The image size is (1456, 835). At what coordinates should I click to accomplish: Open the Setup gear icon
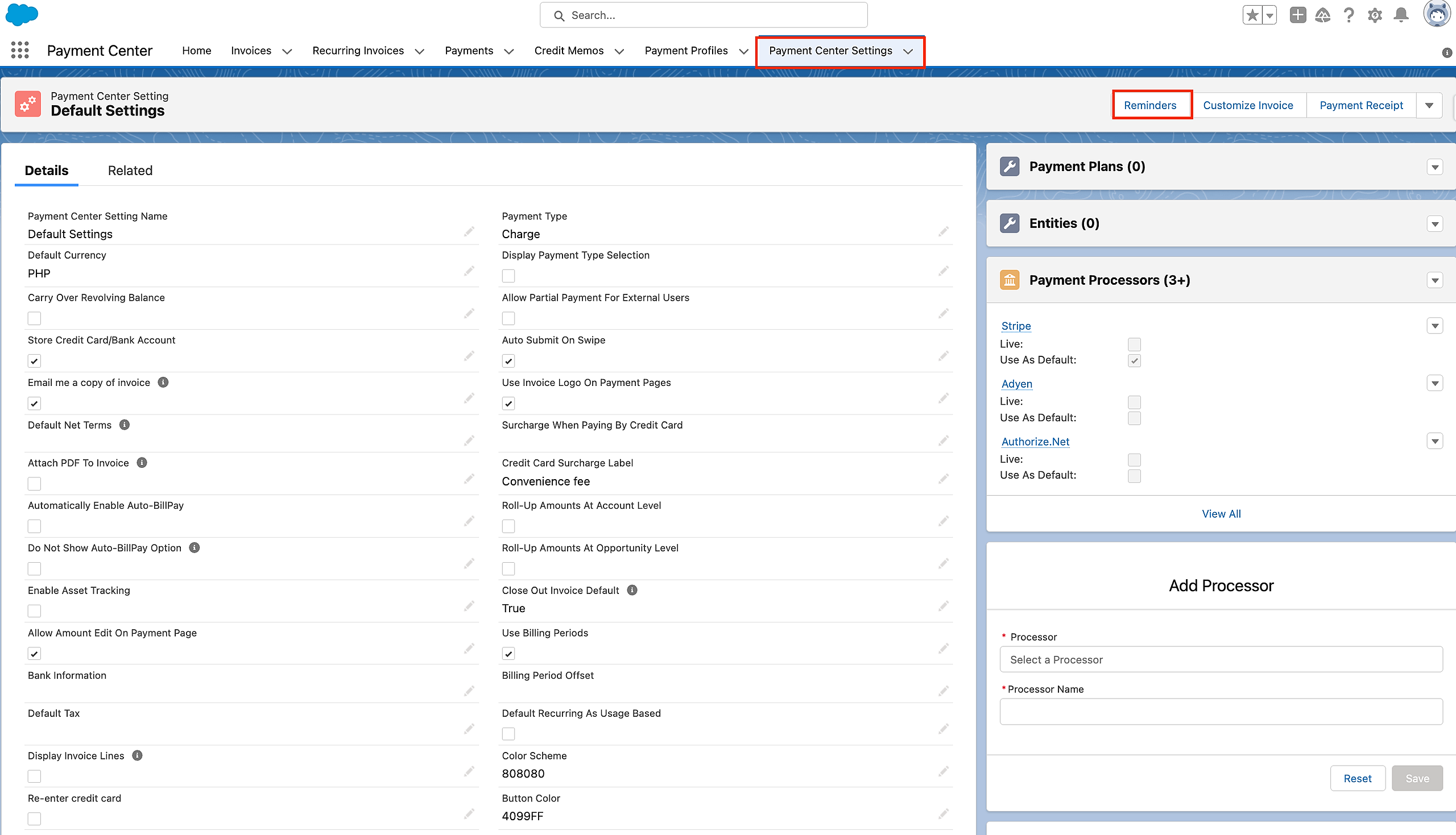pos(1375,15)
